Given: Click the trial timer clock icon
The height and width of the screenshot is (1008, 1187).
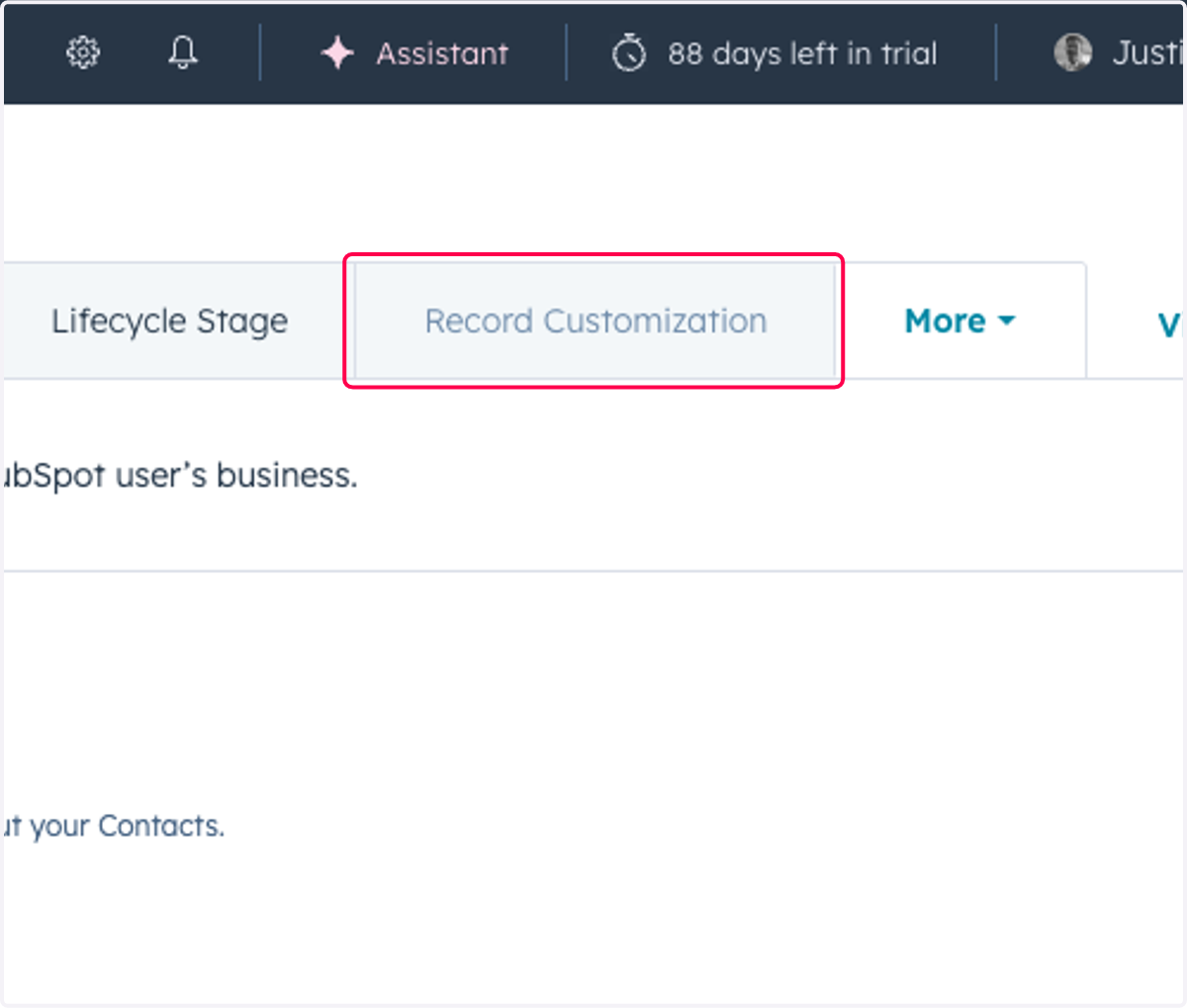Looking at the screenshot, I should click(x=629, y=52).
